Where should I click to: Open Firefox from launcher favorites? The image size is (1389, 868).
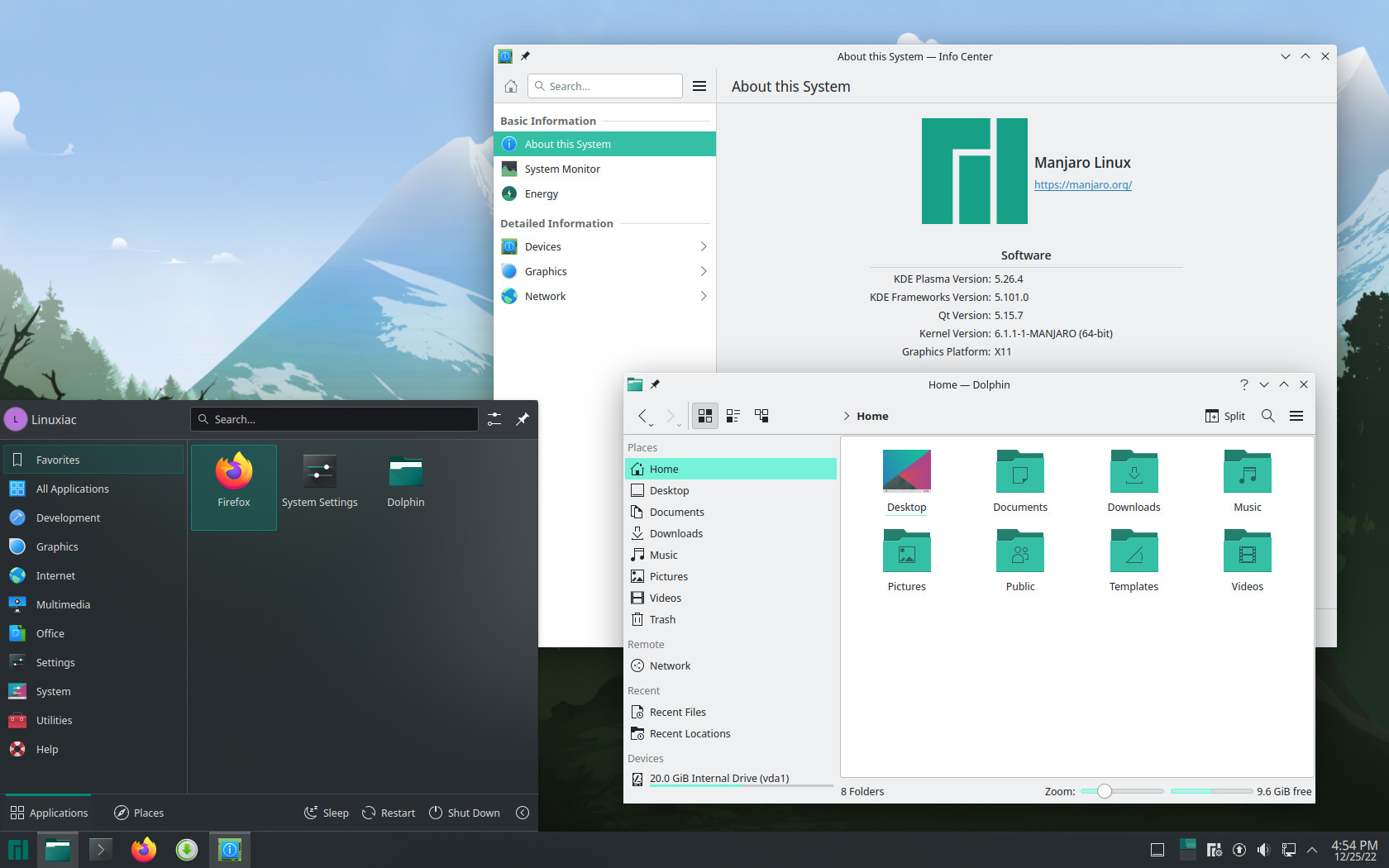pos(234,487)
